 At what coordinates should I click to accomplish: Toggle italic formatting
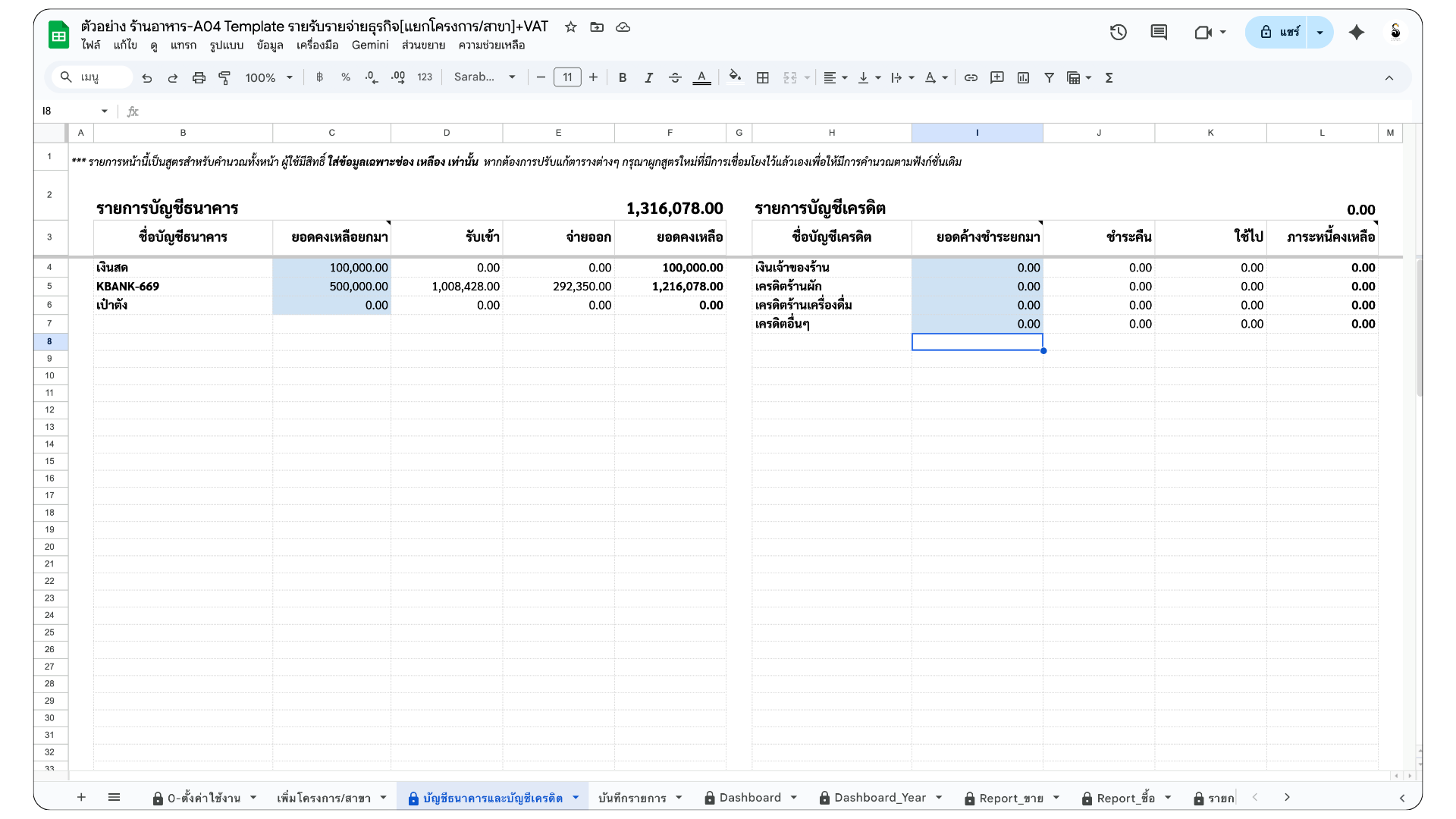[x=648, y=77]
